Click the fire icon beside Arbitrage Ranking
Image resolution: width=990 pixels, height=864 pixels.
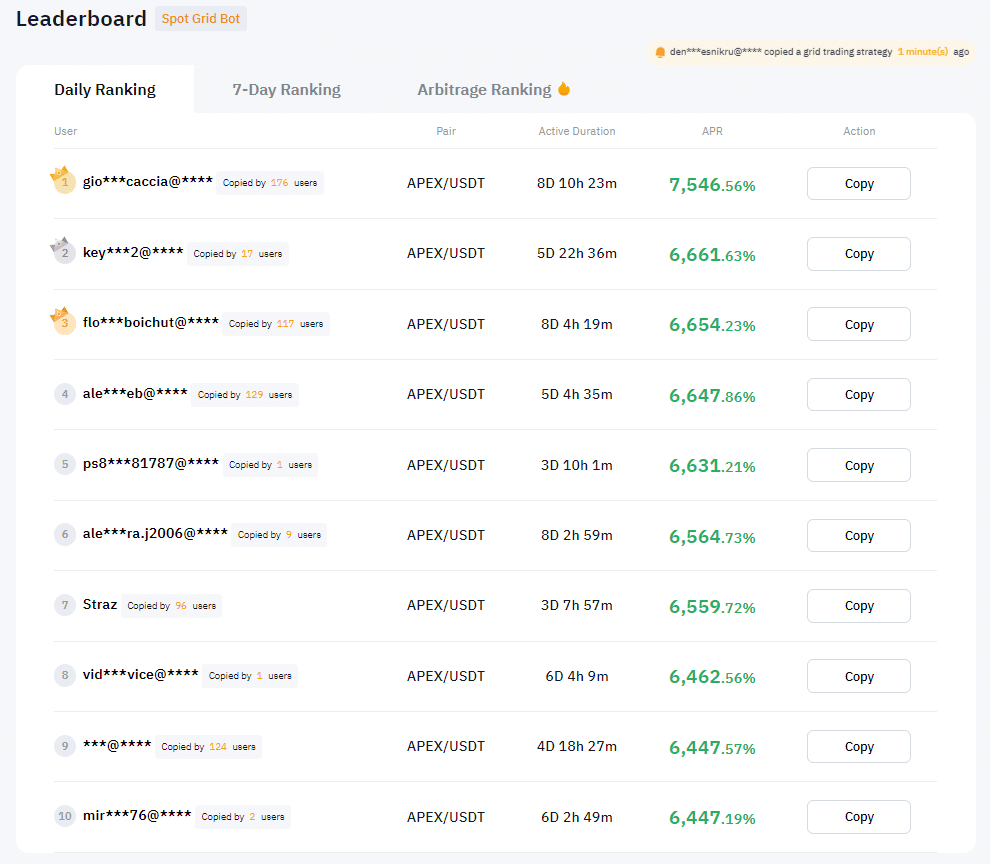click(x=564, y=89)
